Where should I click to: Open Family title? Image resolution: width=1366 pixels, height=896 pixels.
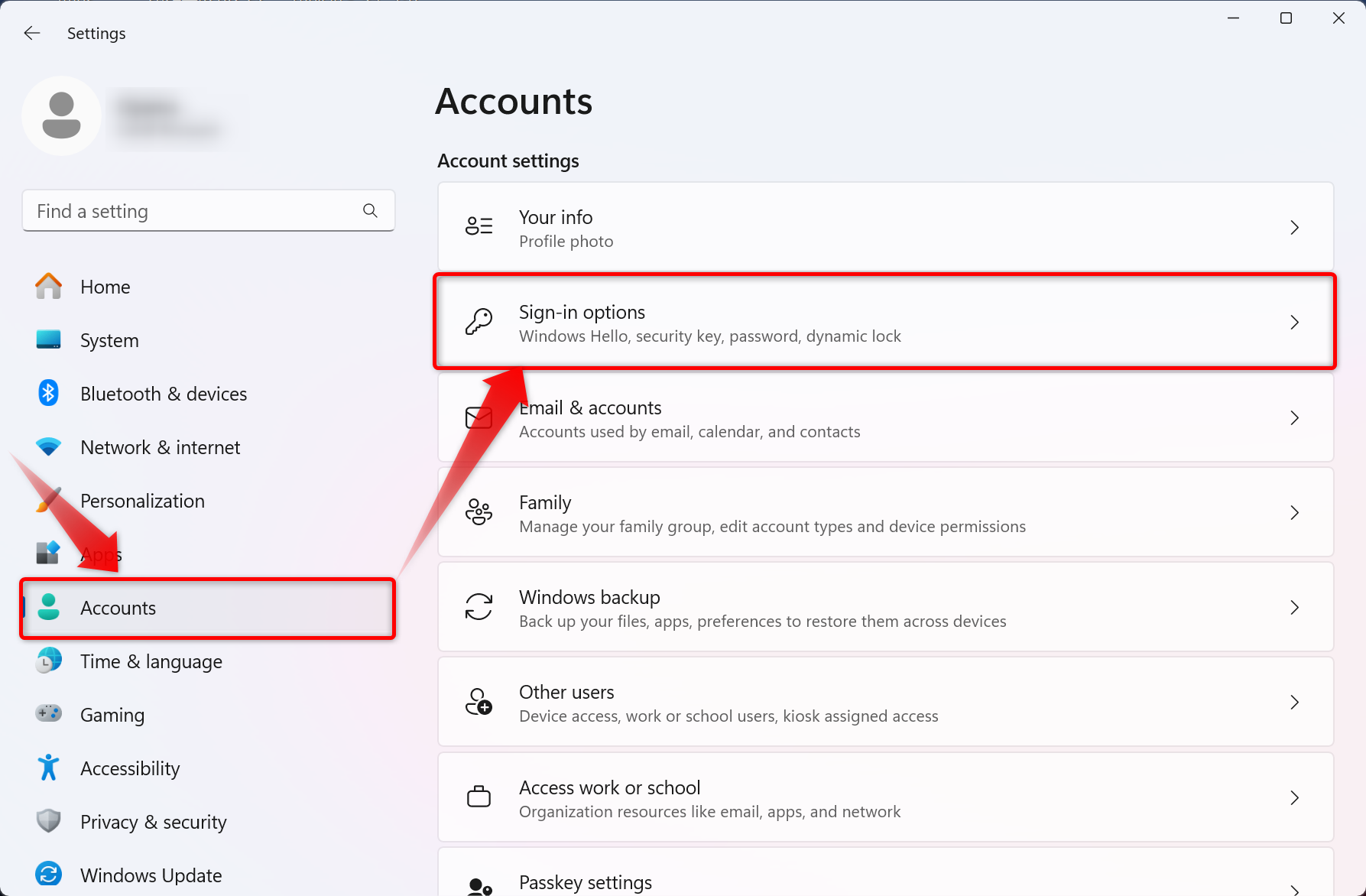click(x=545, y=503)
